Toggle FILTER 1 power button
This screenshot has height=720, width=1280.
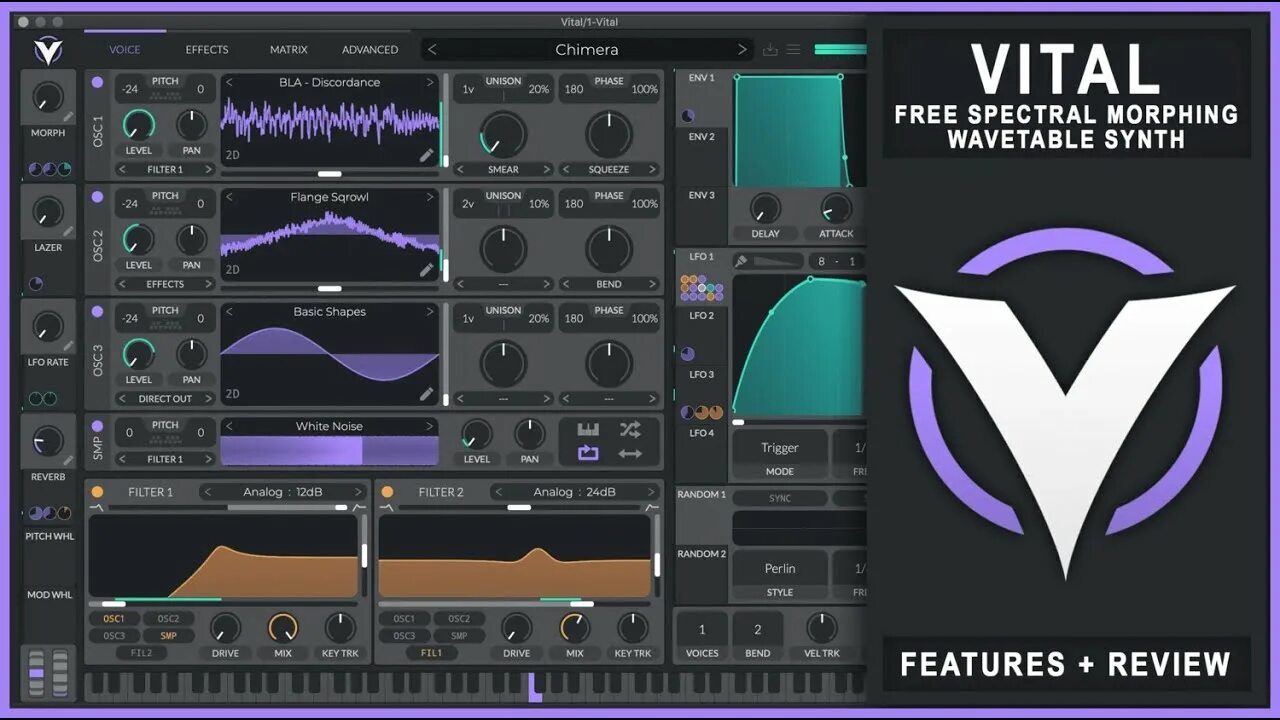pyautogui.click(x=97, y=492)
